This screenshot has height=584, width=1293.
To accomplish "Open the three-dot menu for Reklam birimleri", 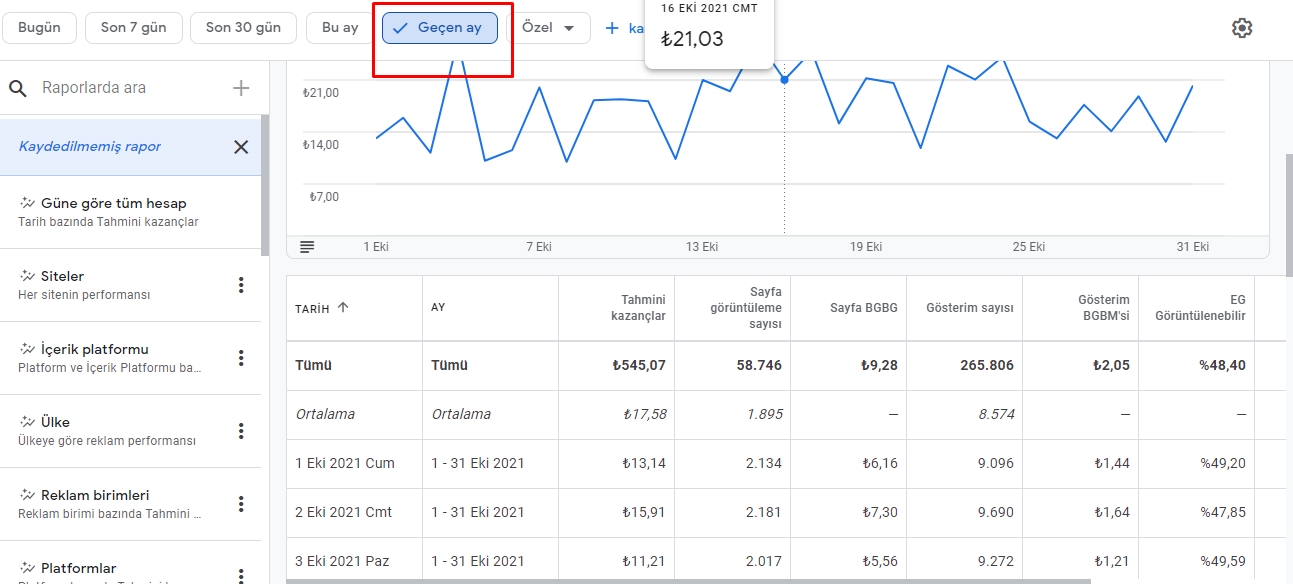I will 241,504.
